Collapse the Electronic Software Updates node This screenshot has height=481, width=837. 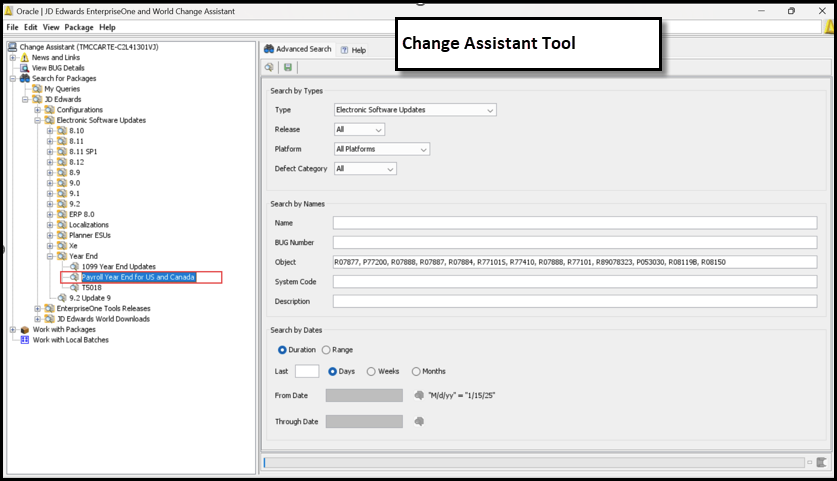[37, 120]
